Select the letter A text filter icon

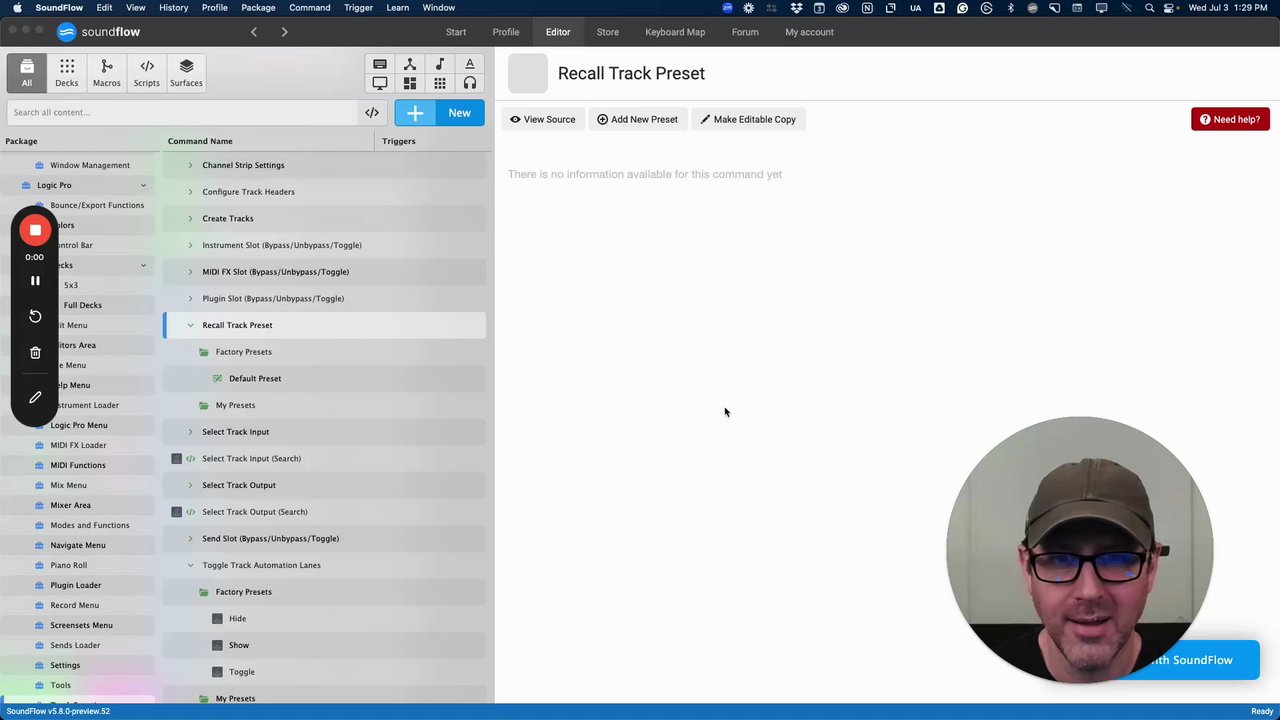[x=470, y=65]
